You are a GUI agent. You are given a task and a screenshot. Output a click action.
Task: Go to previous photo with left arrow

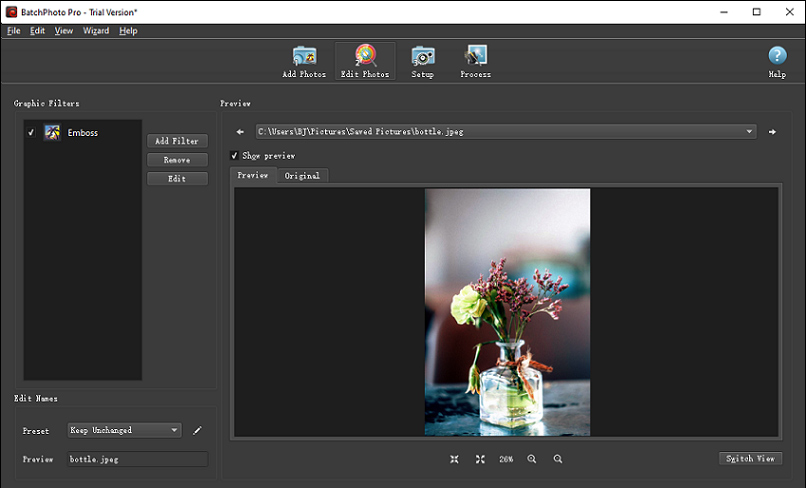240,132
